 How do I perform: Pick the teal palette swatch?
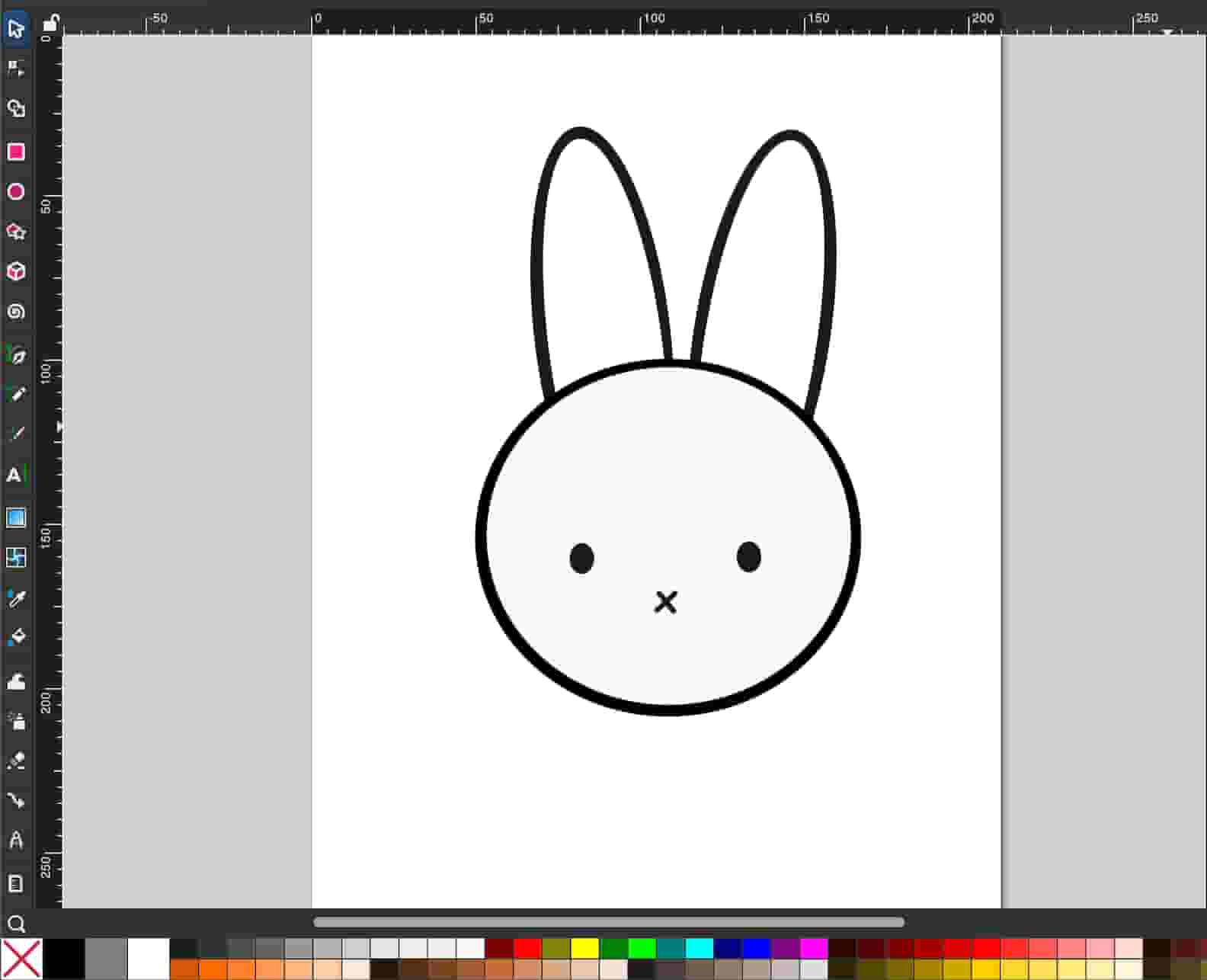(671, 948)
